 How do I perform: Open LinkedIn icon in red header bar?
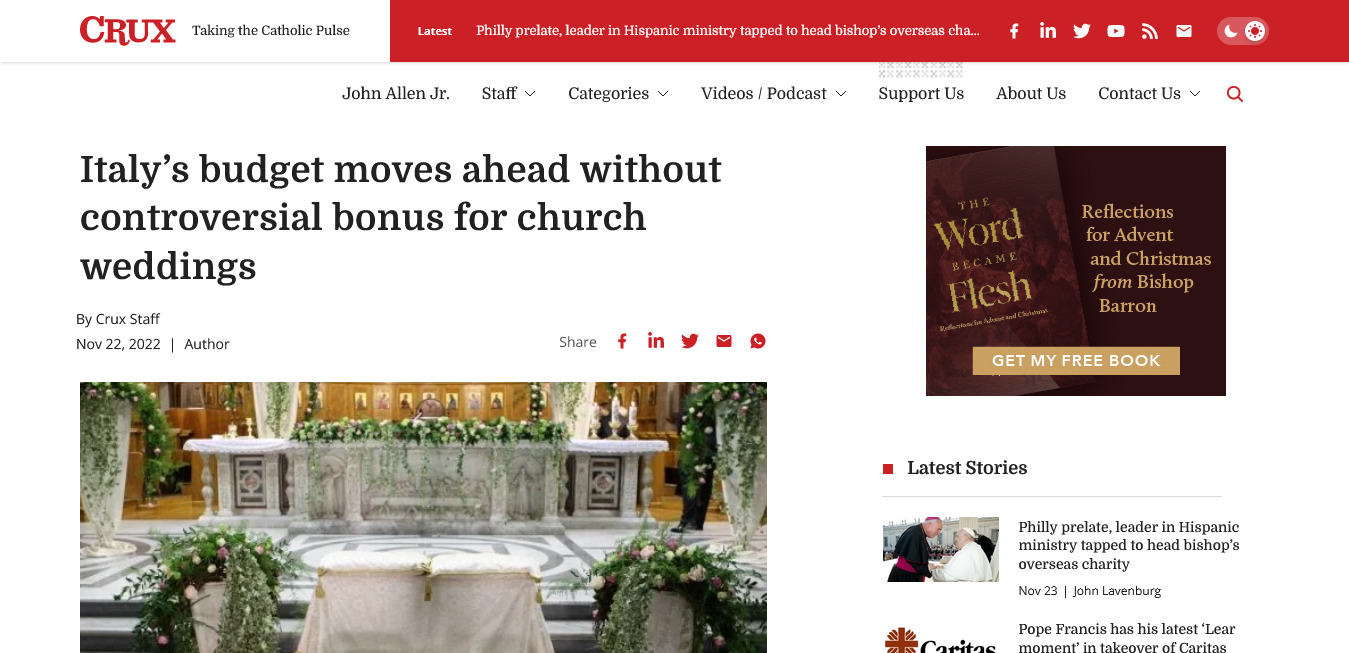(x=1048, y=31)
